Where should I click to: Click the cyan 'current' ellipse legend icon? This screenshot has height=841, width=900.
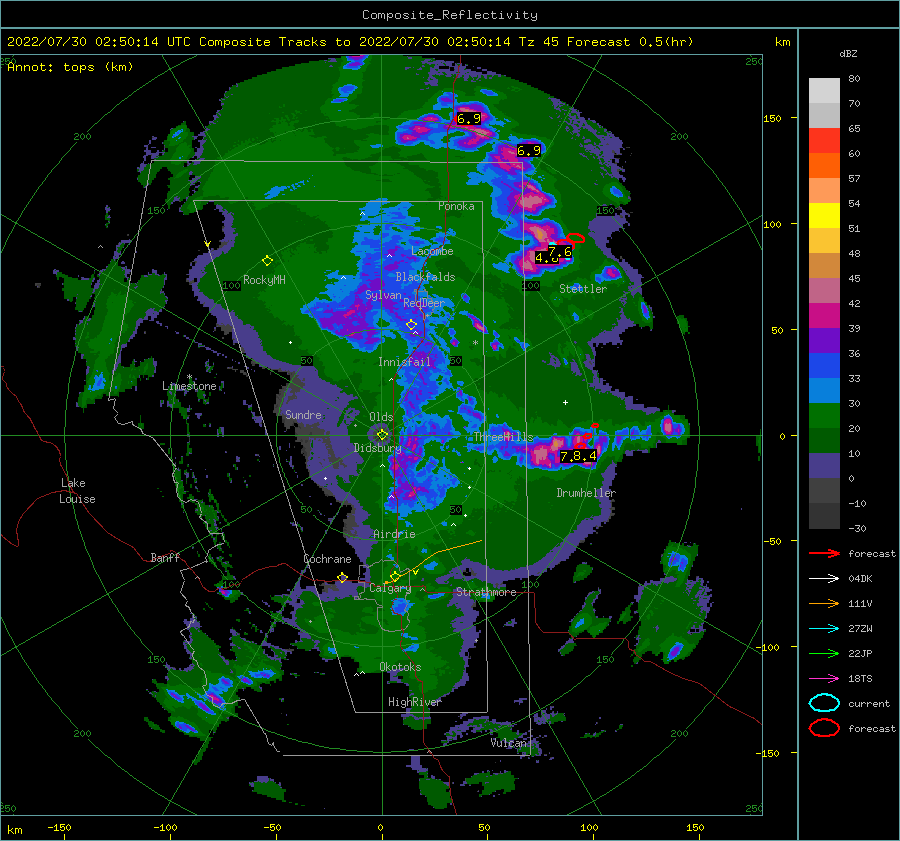824,703
